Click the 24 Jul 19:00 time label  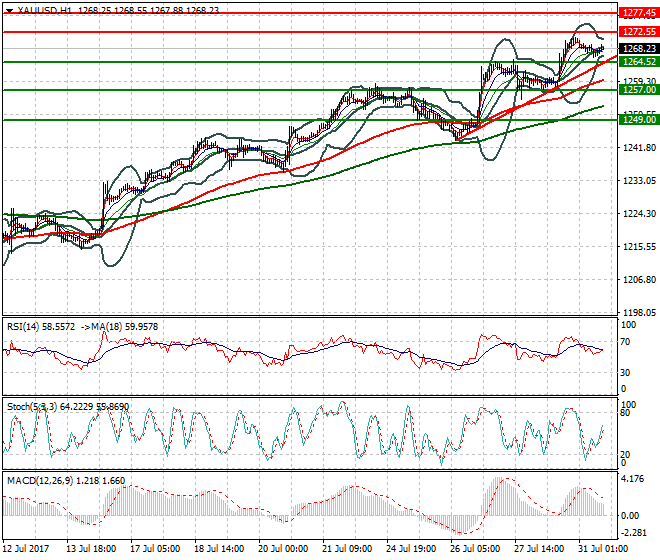[x=411, y=549]
